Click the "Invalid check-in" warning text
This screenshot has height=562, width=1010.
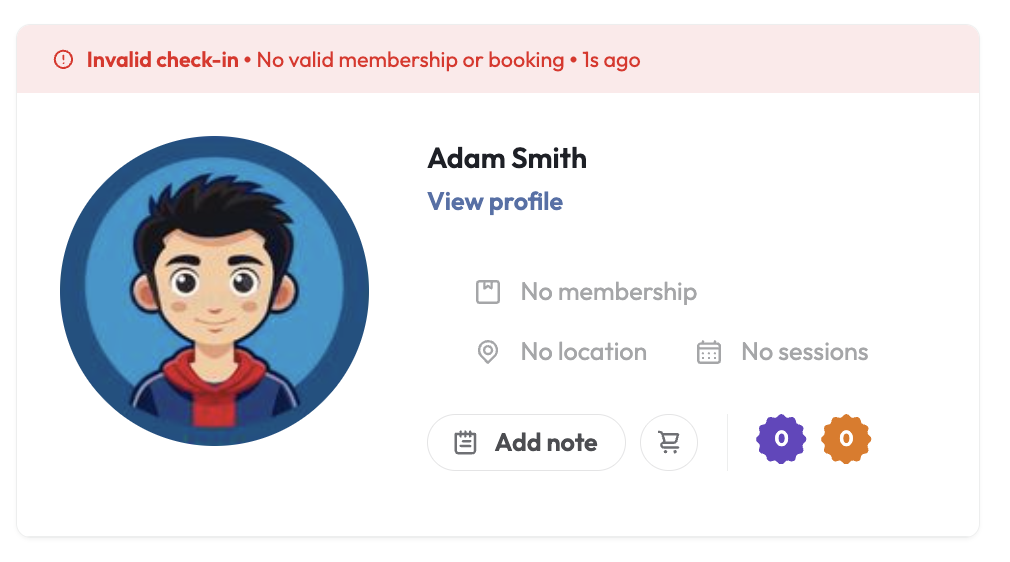pos(162,60)
